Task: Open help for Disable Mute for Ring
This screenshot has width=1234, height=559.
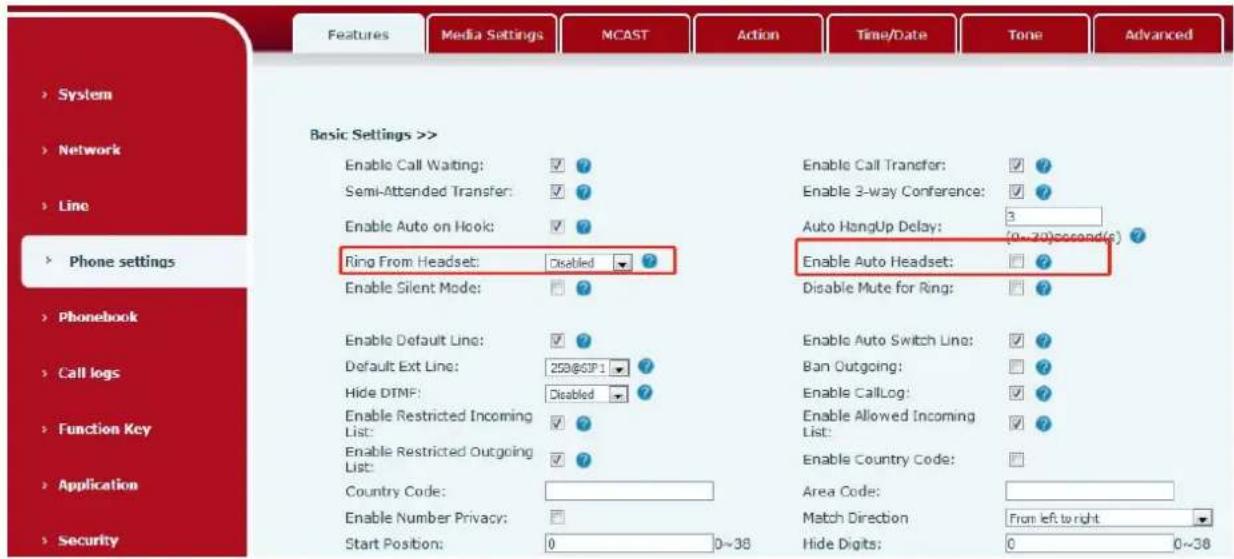Action: click(1042, 288)
